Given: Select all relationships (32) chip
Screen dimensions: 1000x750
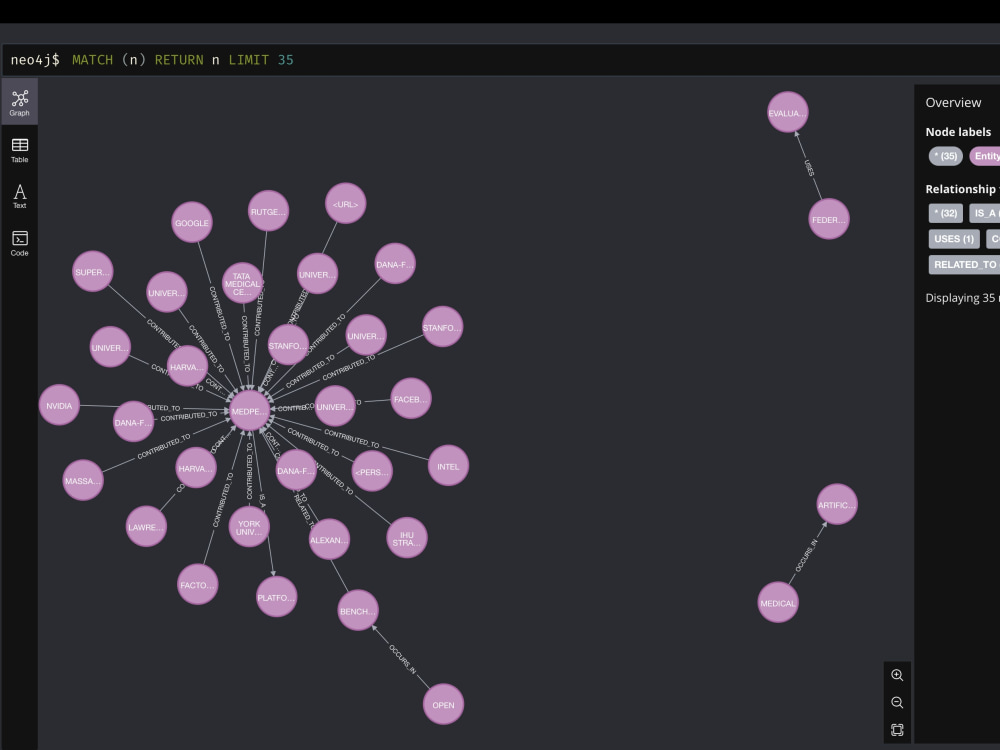Looking at the screenshot, I should tap(945, 213).
